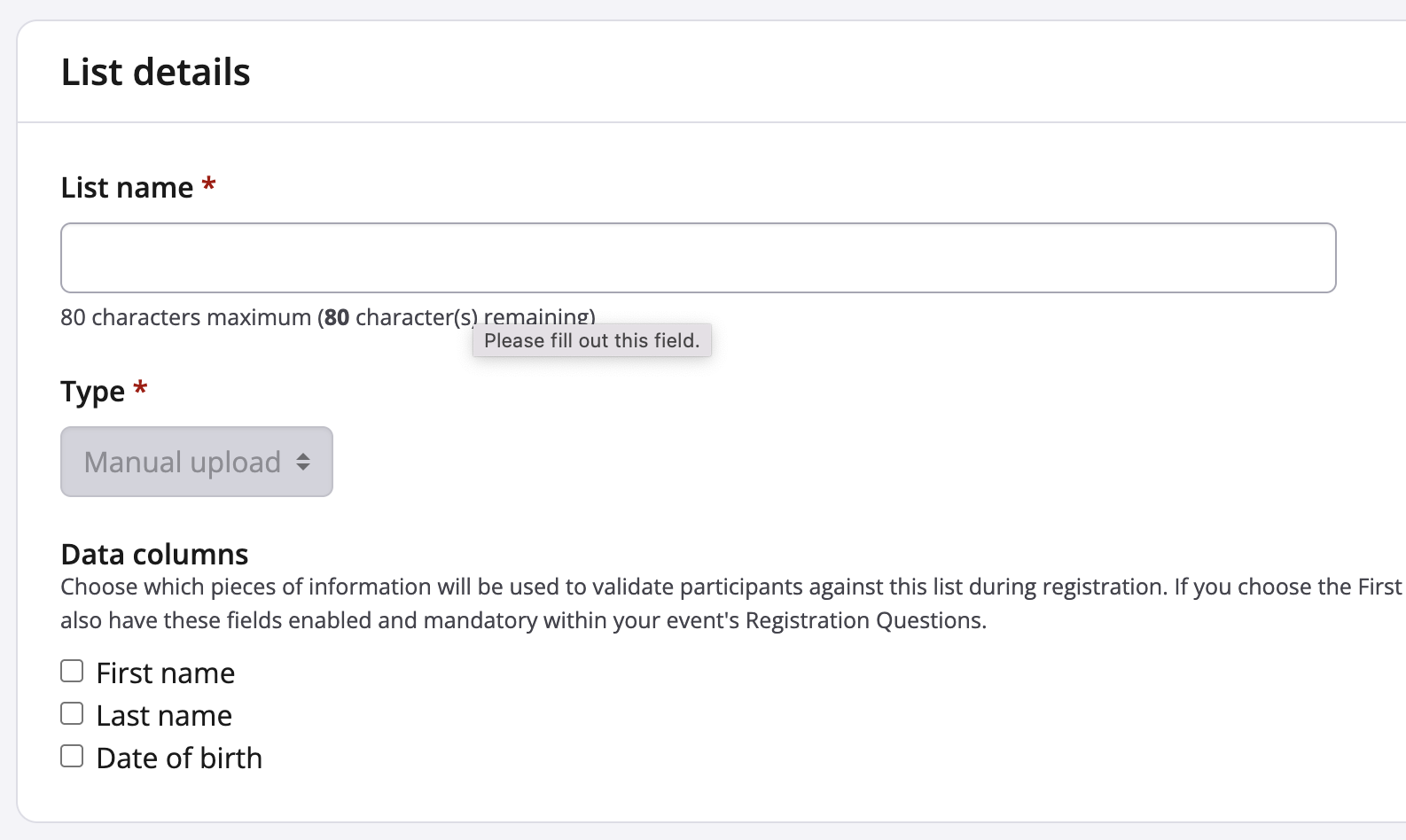This screenshot has width=1406, height=840.
Task: Click the Data columns heading
Action: 154,555
